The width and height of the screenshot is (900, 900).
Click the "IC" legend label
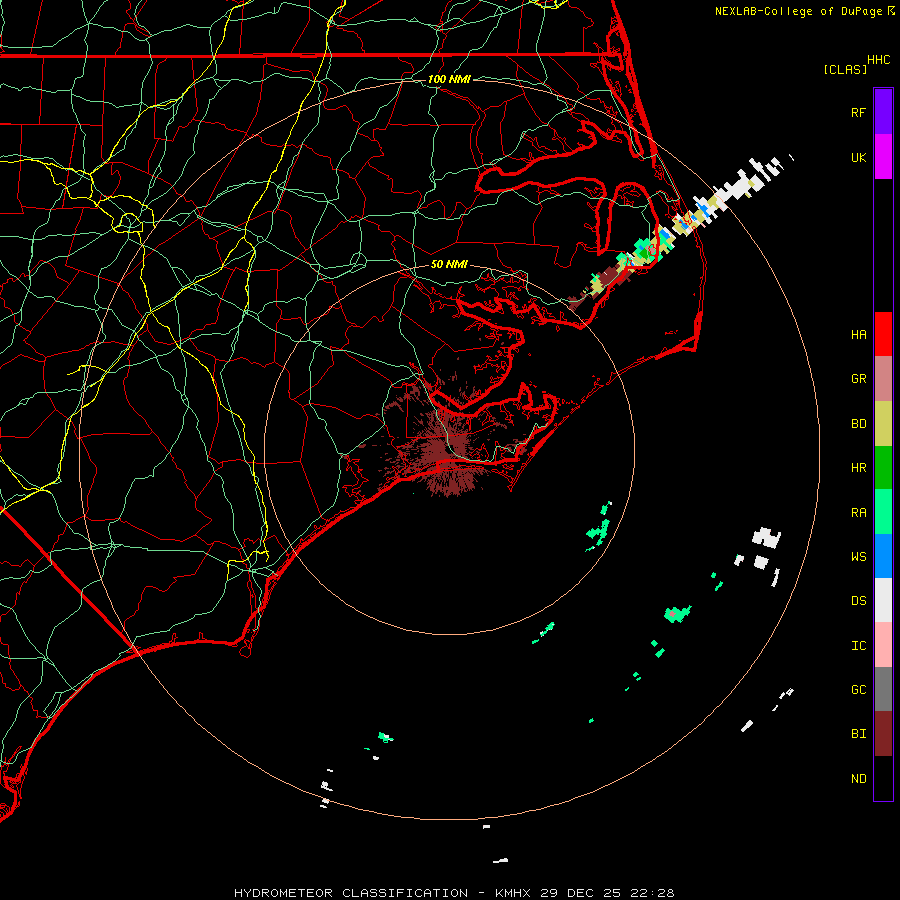(858, 646)
